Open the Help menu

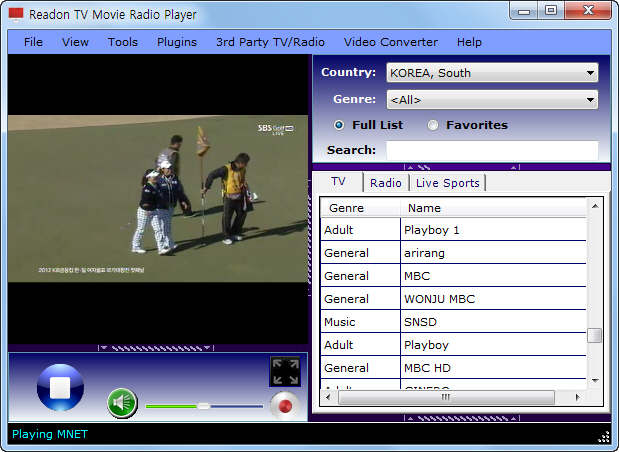coord(469,42)
